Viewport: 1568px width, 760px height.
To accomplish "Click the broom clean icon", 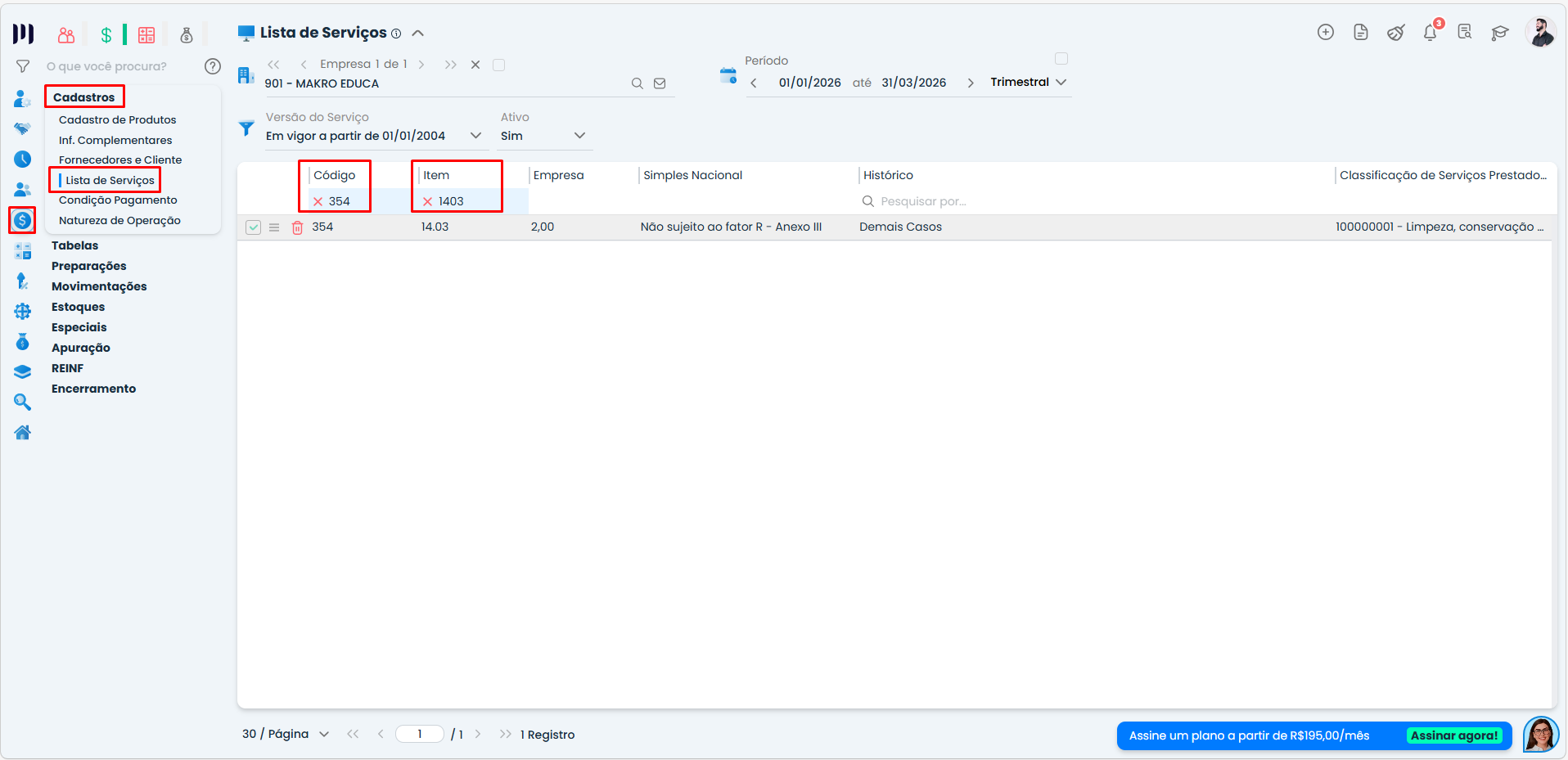I will click(1396, 33).
